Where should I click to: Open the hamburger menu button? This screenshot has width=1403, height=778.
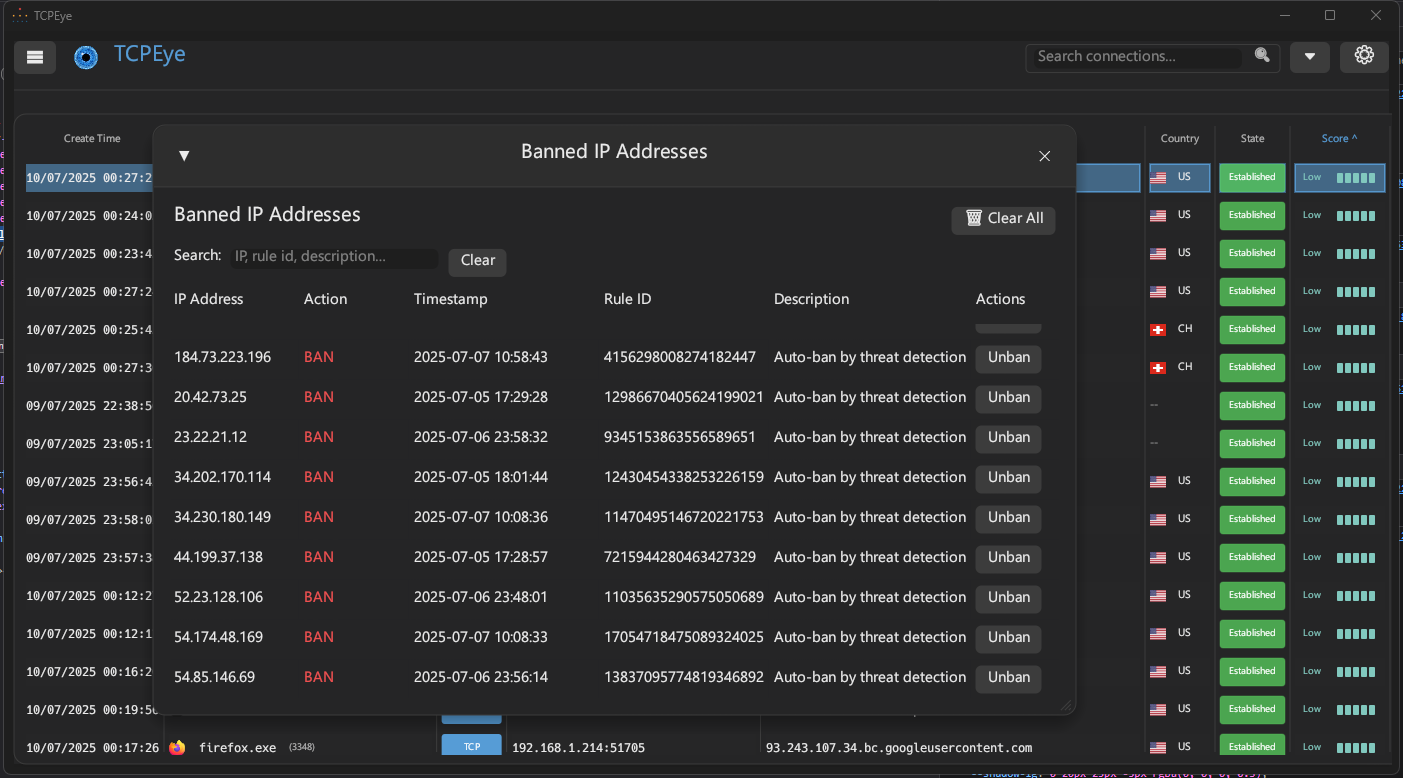[x=35, y=57]
